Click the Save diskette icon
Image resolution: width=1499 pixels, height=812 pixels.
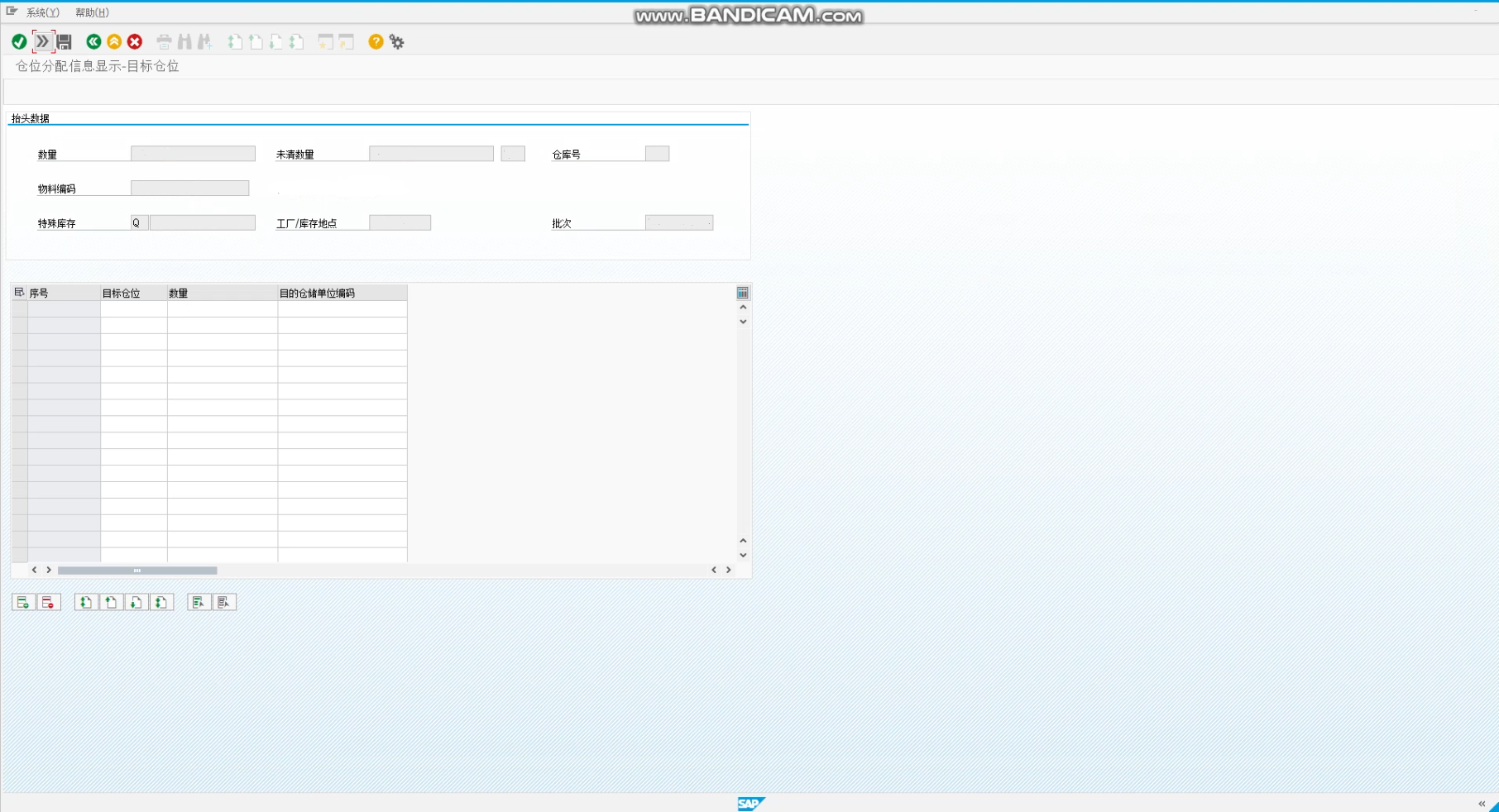[65, 42]
